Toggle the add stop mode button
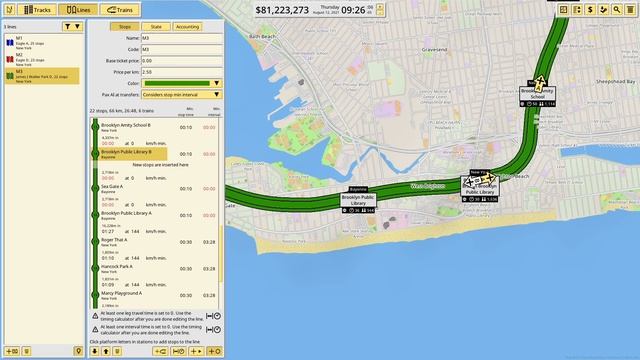Screen dimensions: 640x360 point(214,351)
